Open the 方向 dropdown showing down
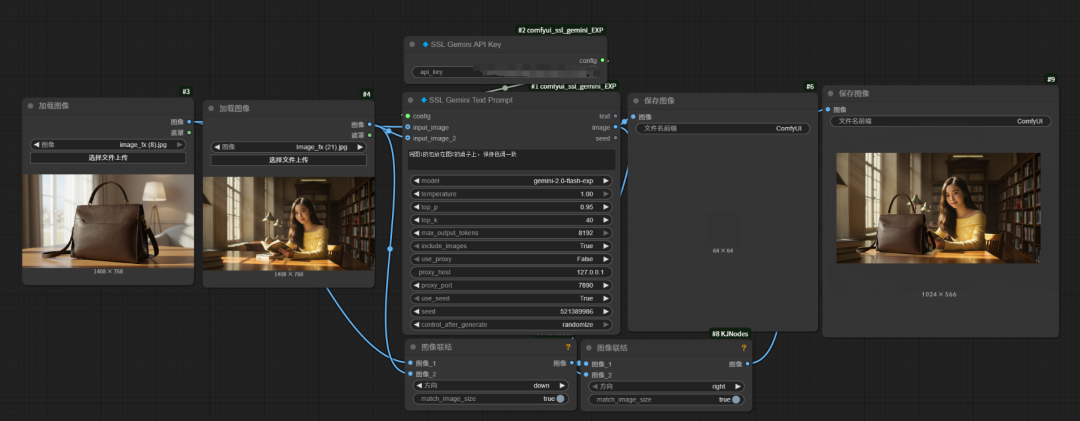This screenshot has width=1080, height=421. tap(491, 386)
